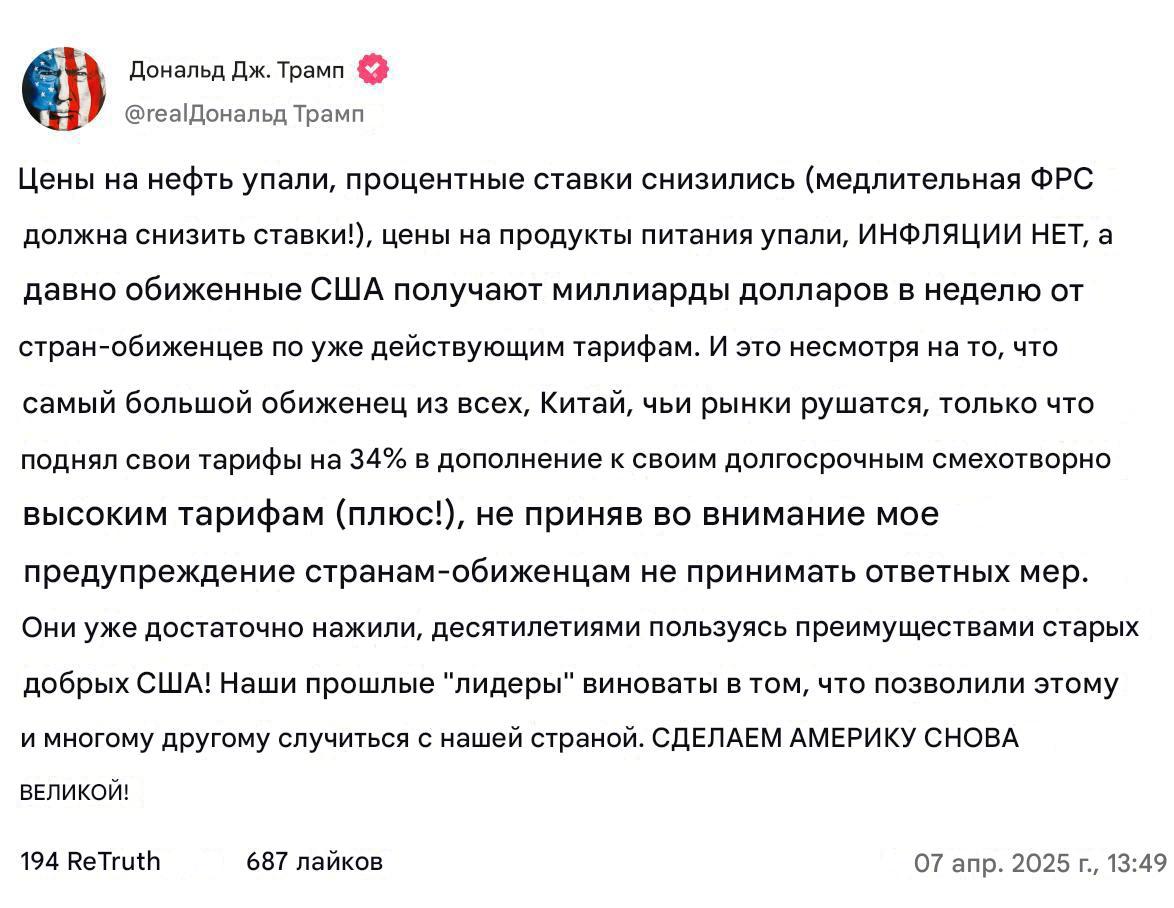Click the pink verified checkmark badge
Image resolution: width=1174 pixels, height=908 pixels.
point(374,69)
